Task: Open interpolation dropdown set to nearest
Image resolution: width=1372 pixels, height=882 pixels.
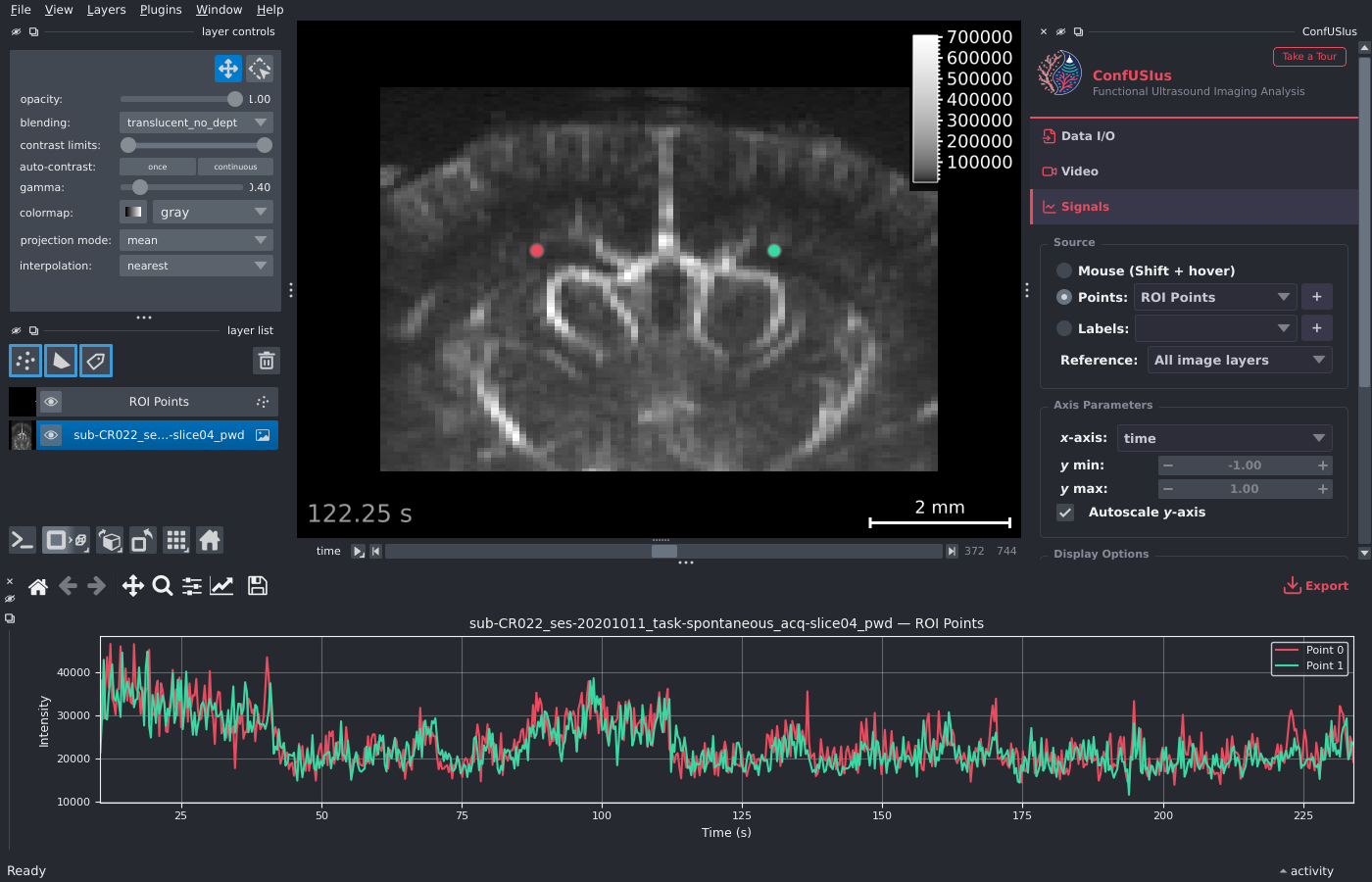Action: [x=196, y=266]
